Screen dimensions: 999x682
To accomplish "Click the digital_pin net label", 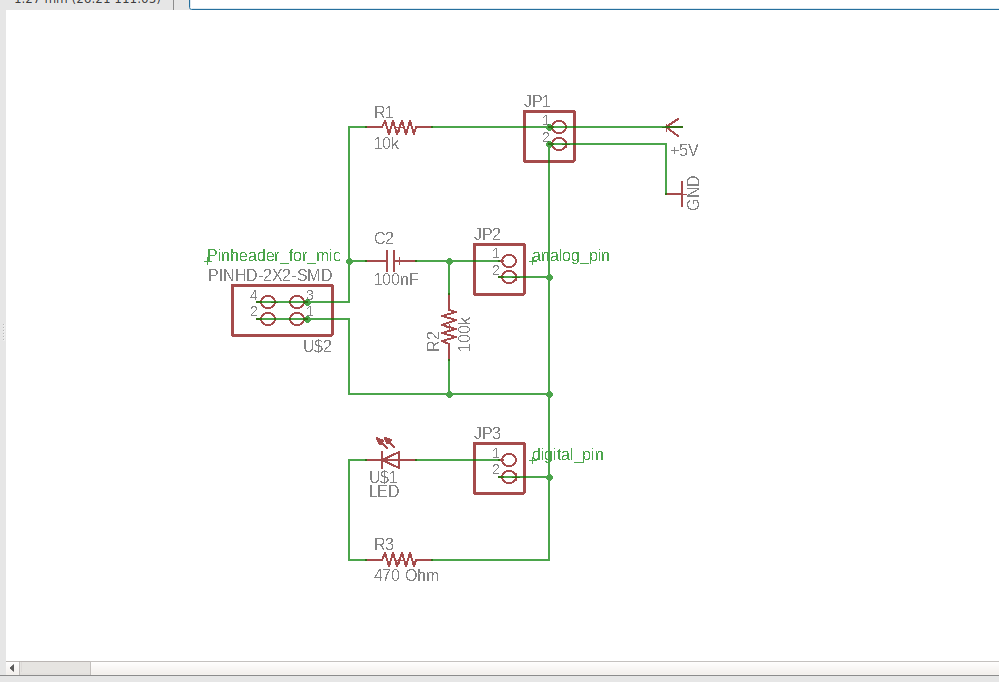I will click(x=568, y=454).
